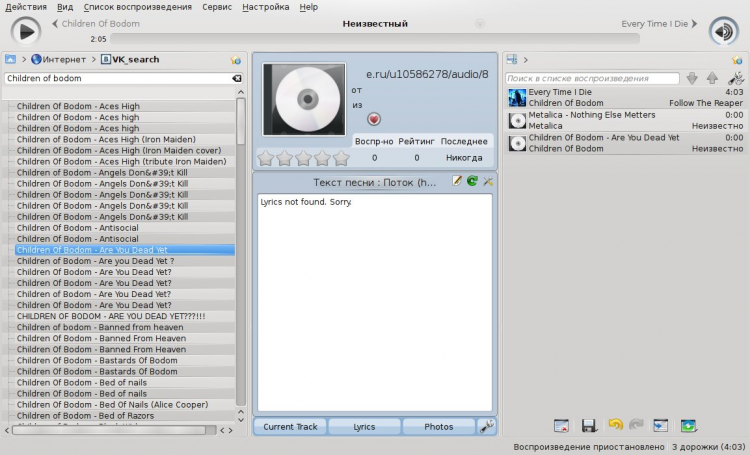The height and width of the screenshot is (455, 750).
Task: Select Every Time I Die playlist row
Action: (x=626, y=98)
